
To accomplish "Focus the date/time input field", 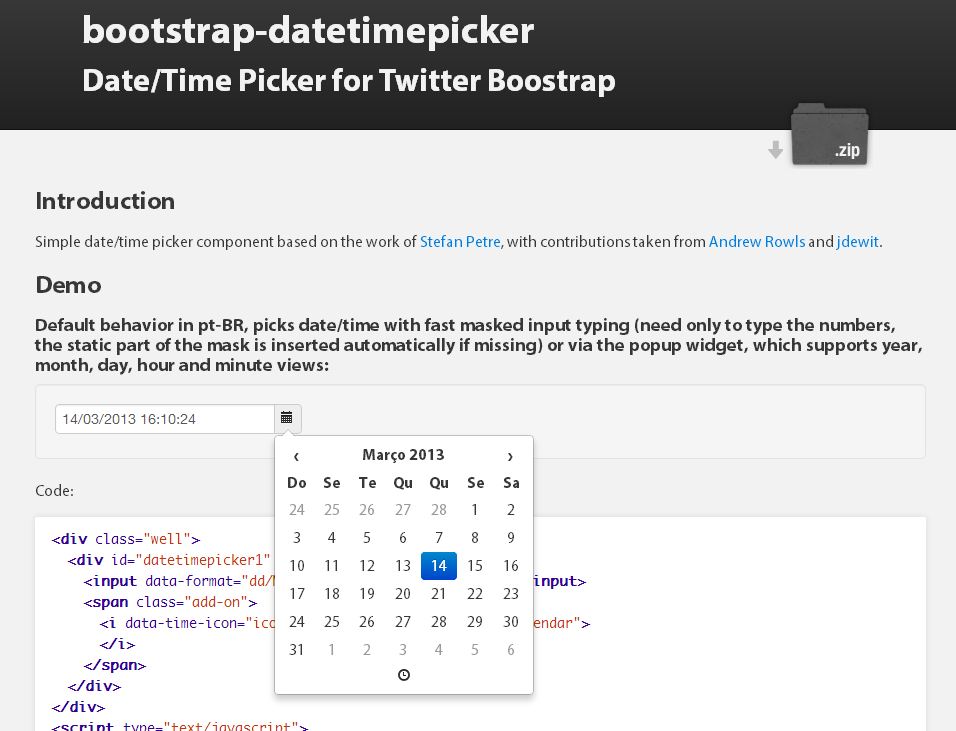I will [165, 419].
